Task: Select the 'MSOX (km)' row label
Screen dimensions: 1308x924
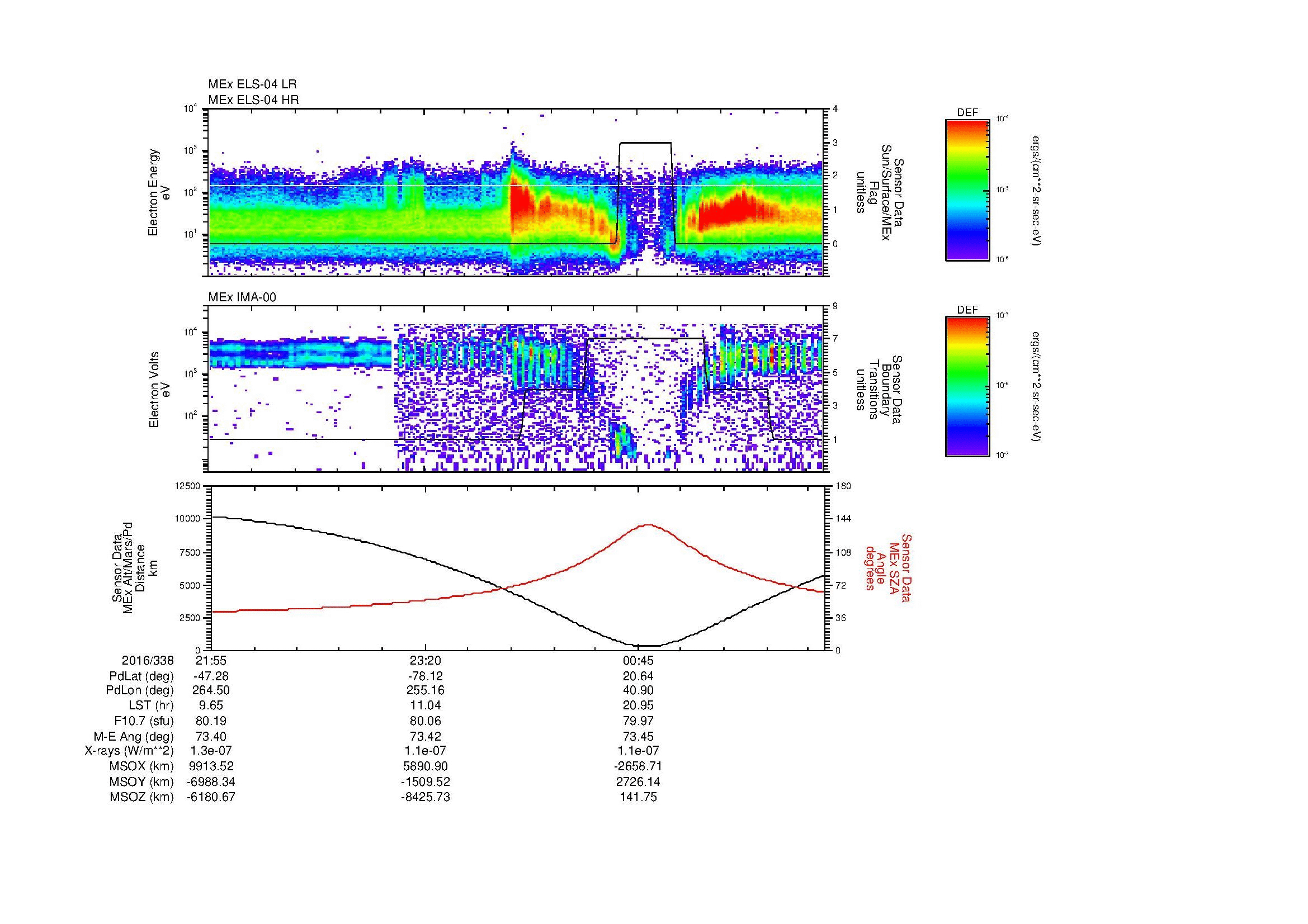Action: [x=141, y=766]
